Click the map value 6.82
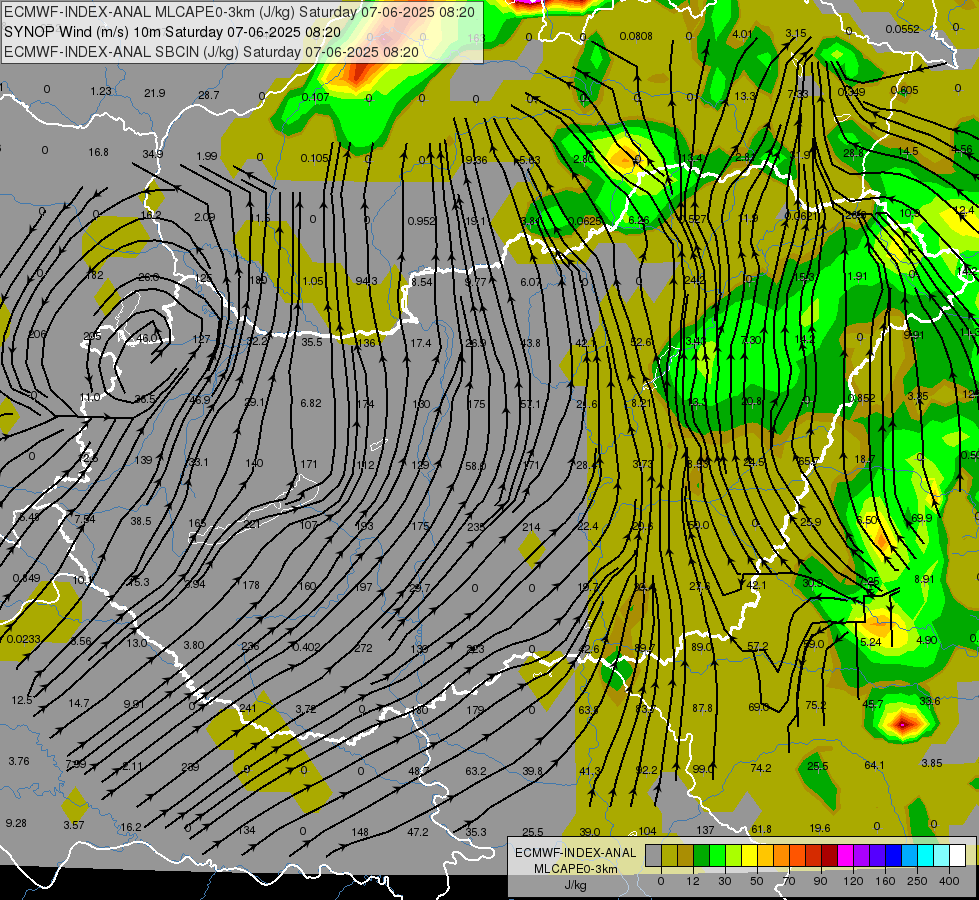This screenshot has width=979, height=900. pos(310,403)
